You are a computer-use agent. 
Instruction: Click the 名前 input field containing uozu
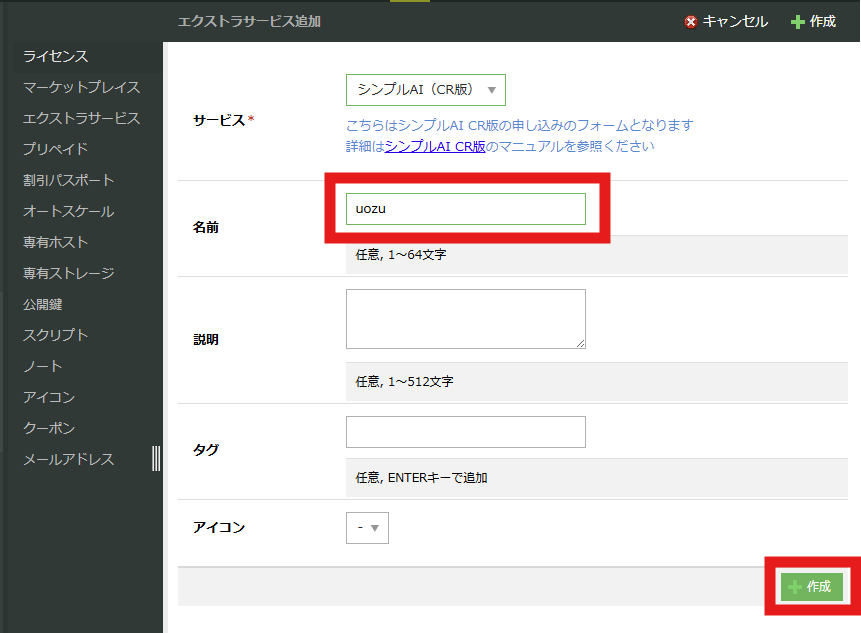tap(465, 209)
